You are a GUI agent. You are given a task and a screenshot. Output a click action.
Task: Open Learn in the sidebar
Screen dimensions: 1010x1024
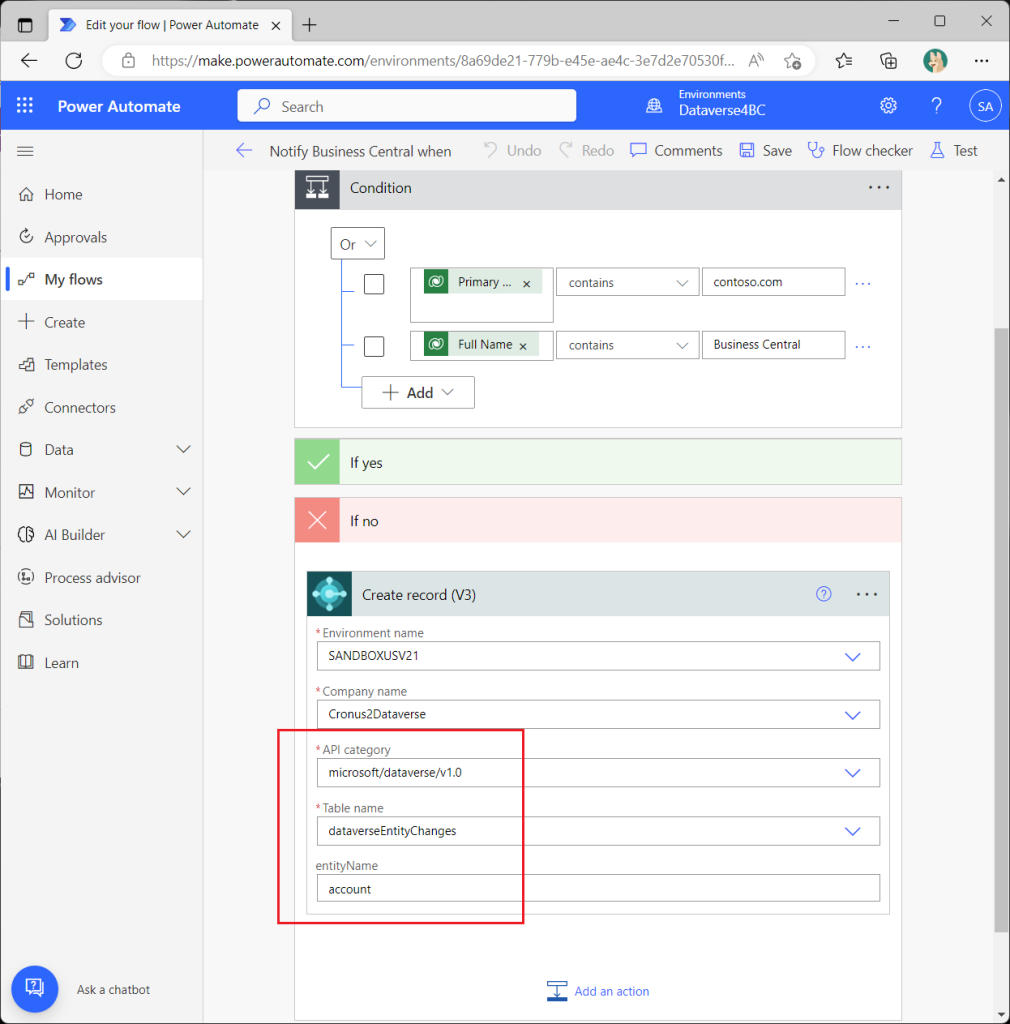click(102, 663)
